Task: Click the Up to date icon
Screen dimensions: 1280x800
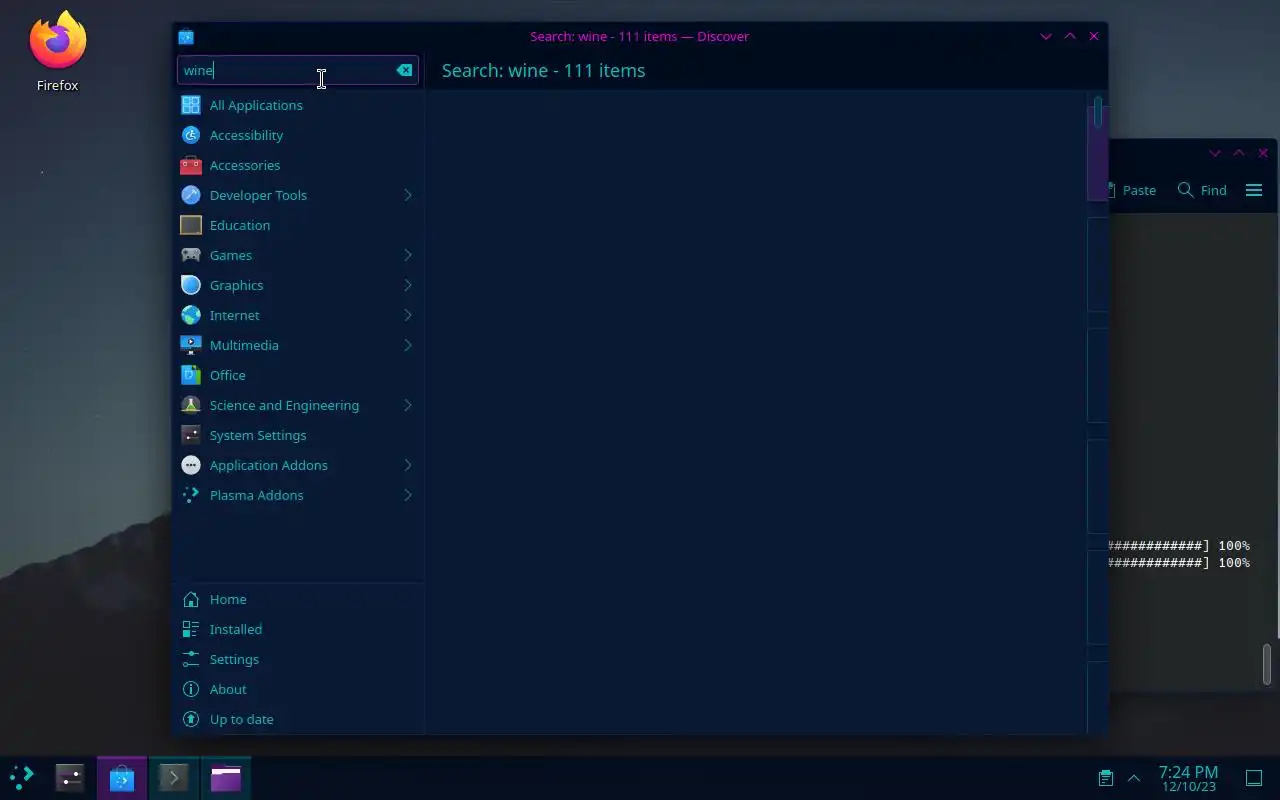Action: click(191, 719)
